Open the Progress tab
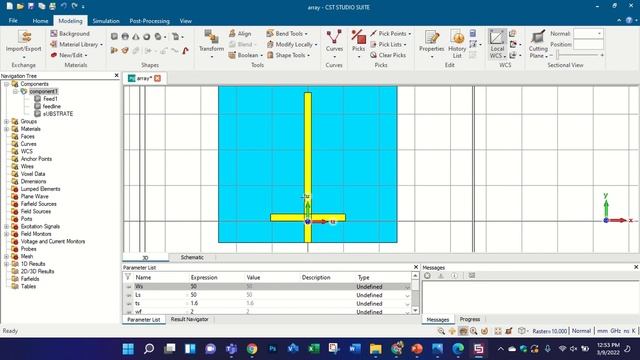This screenshot has width=640, height=360. click(470, 319)
